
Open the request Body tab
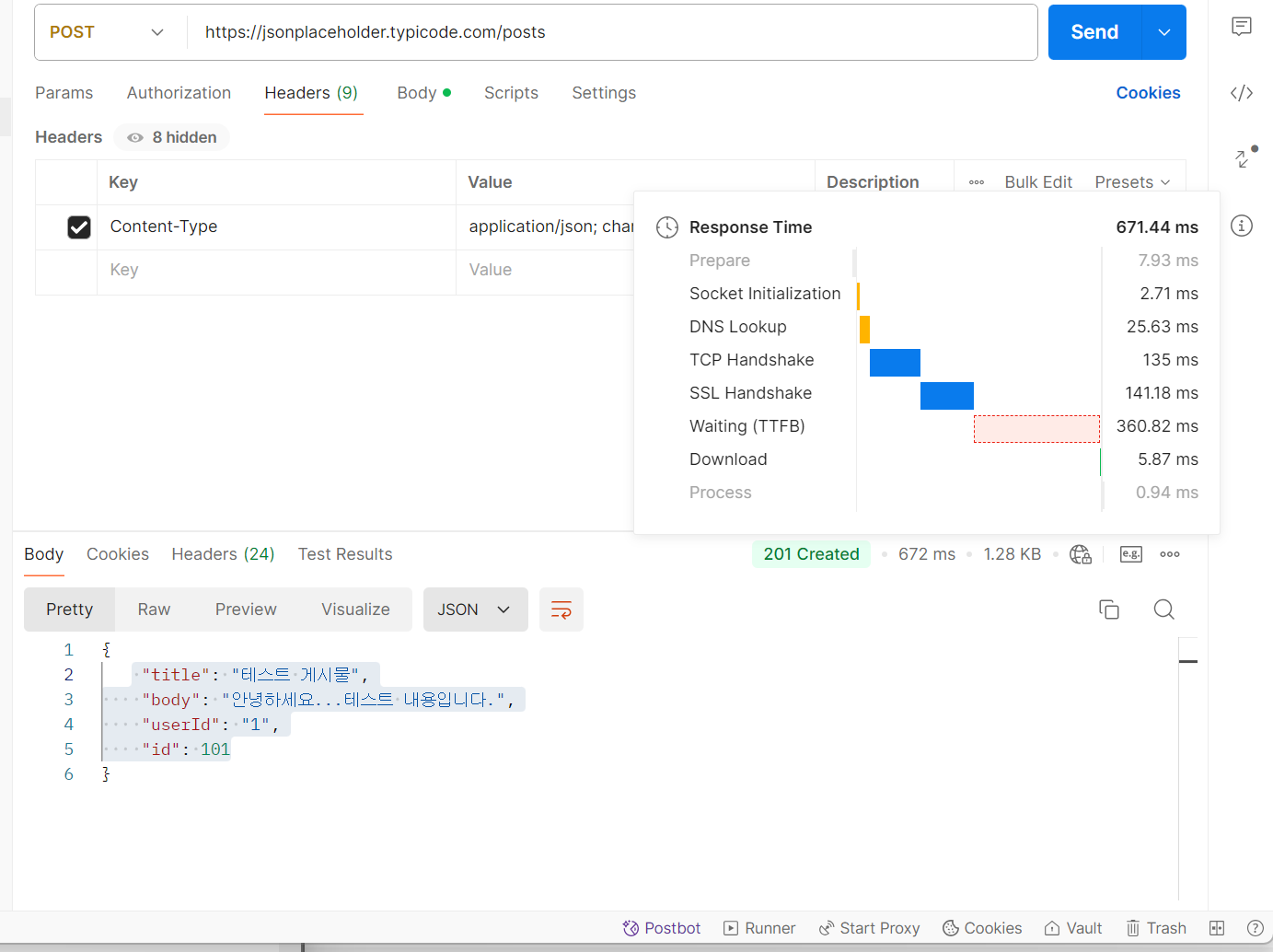click(423, 93)
